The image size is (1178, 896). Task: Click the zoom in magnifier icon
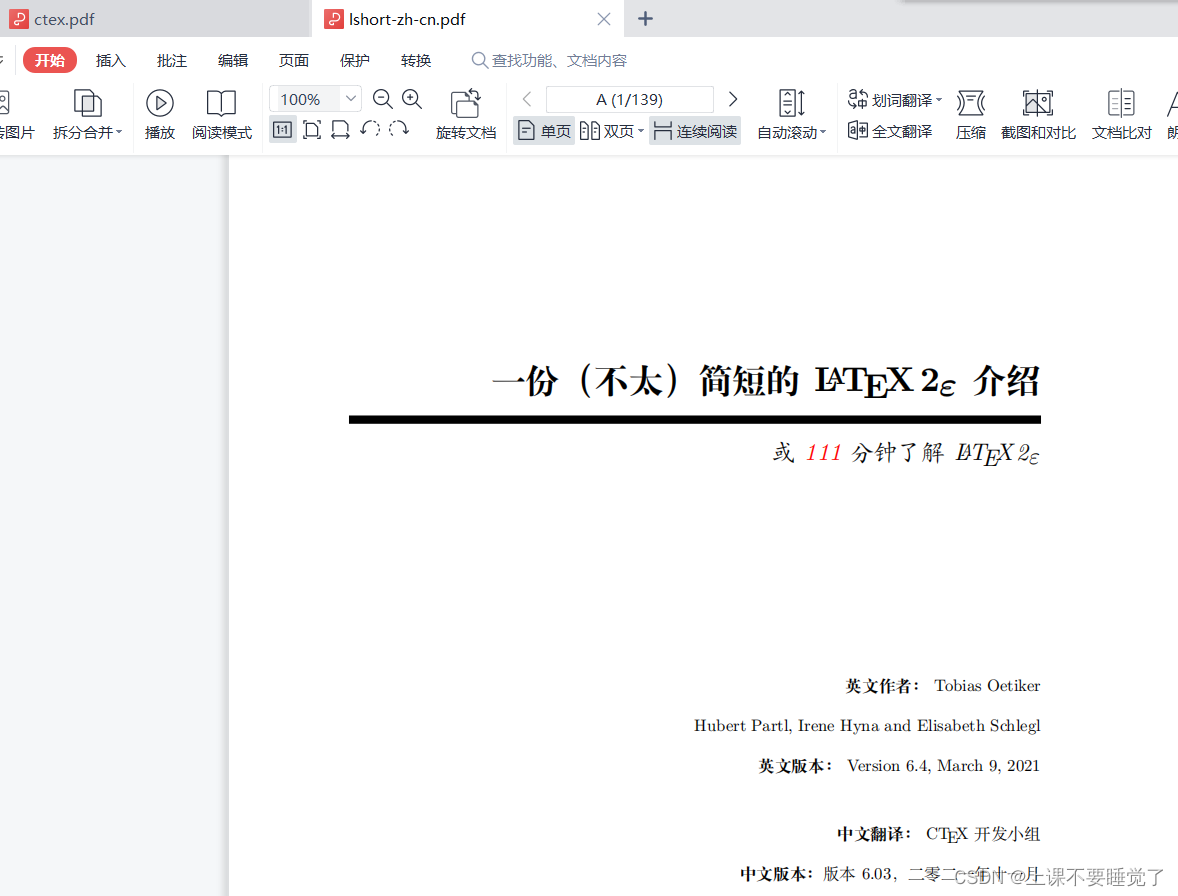(x=412, y=99)
